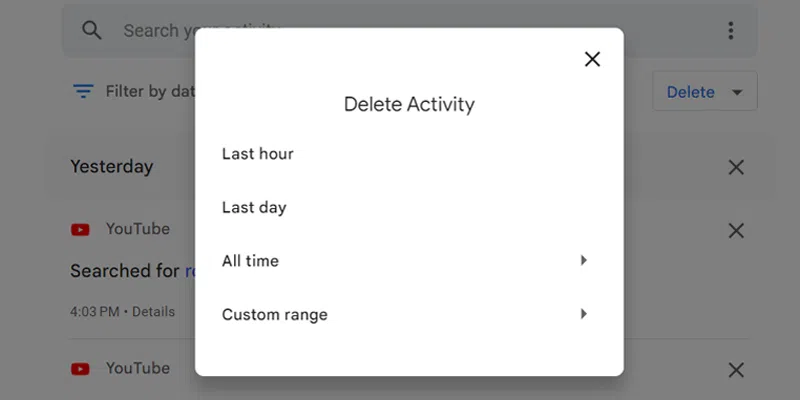
Task: Delete the second YouTube activity entry
Action: coord(736,370)
